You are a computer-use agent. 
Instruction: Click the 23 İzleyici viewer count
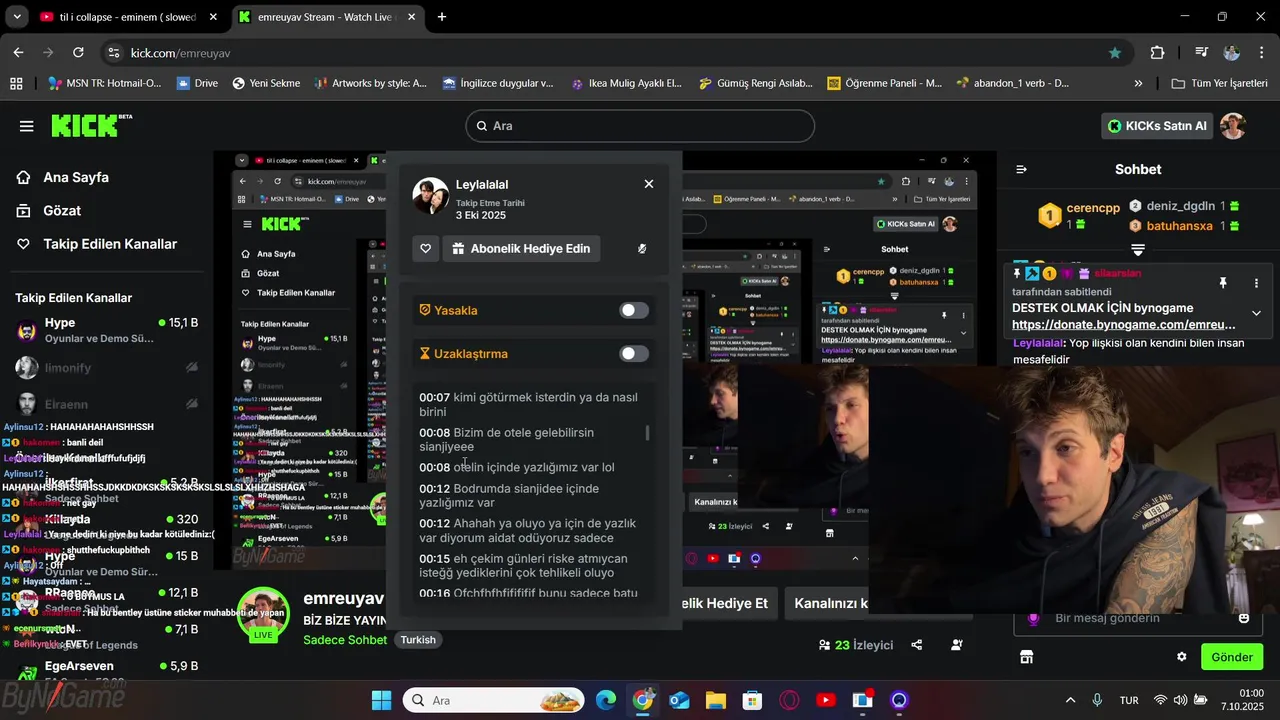856,645
